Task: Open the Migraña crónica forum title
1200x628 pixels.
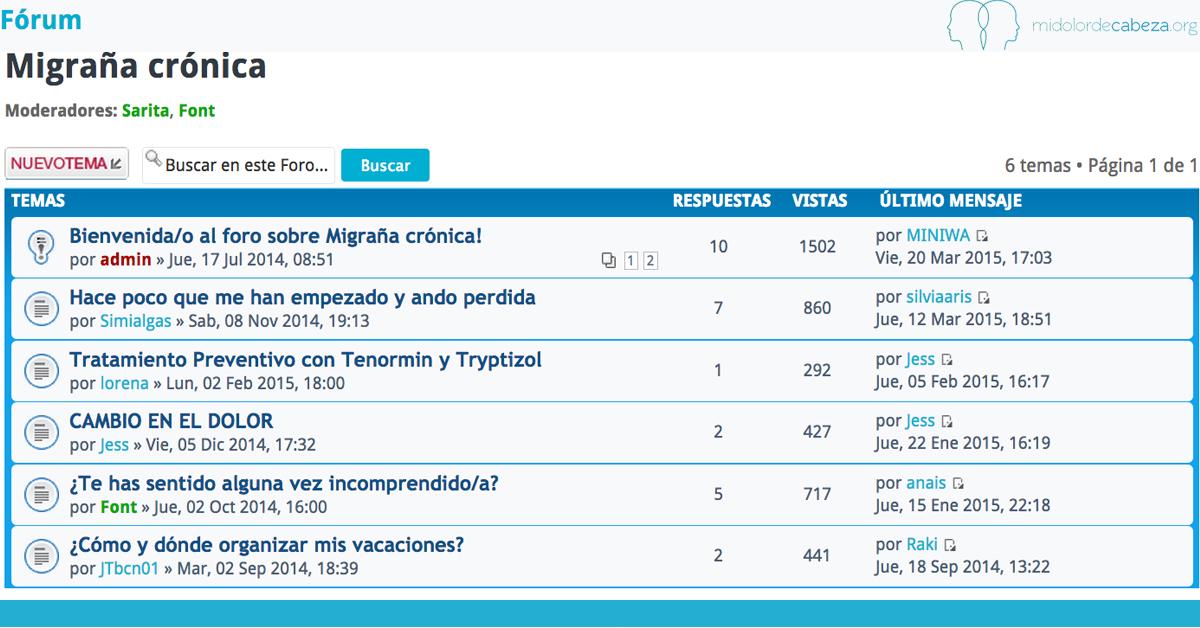Action: point(136,66)
